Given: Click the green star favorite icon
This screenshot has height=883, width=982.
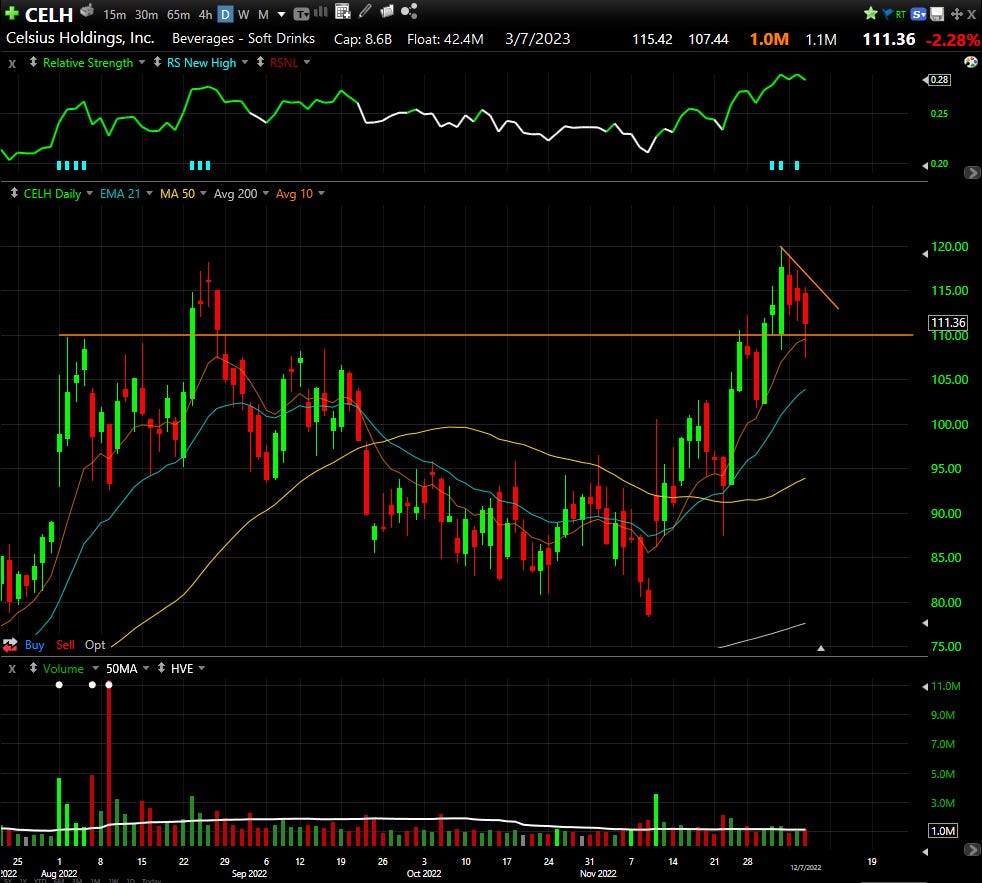Looking at the screenshot, I should (871, 13).
